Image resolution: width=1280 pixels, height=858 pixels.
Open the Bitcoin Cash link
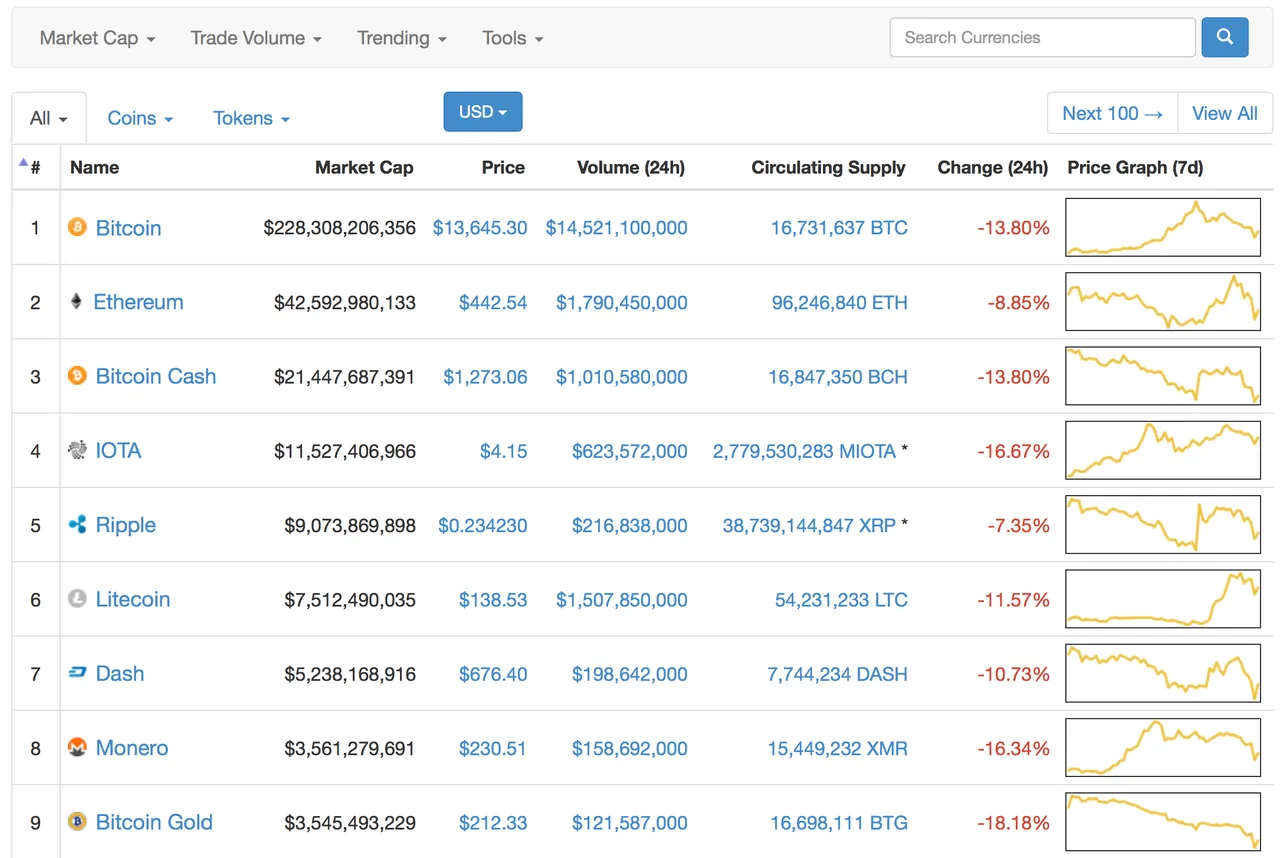(x=156, y=376)
